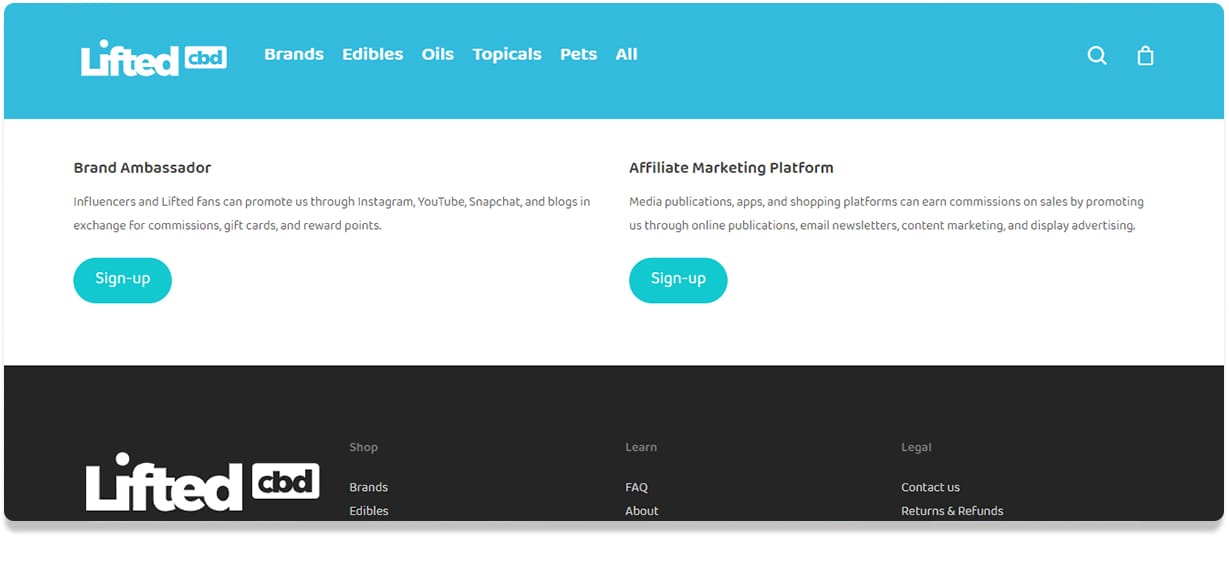
Task: Open the Oils menu in header
Action: tap(438, 54)
